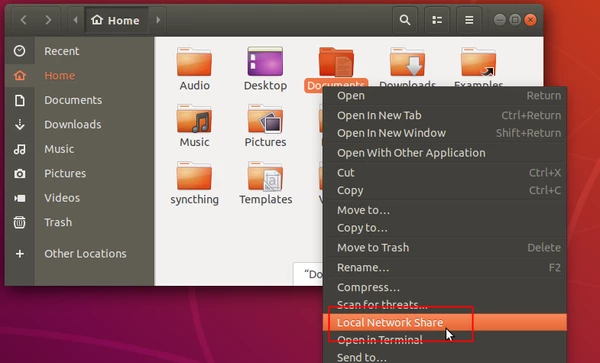600x363 pixels.
Task: Click the Pictures camera icon in sidebar
Action: coord(20,174)
